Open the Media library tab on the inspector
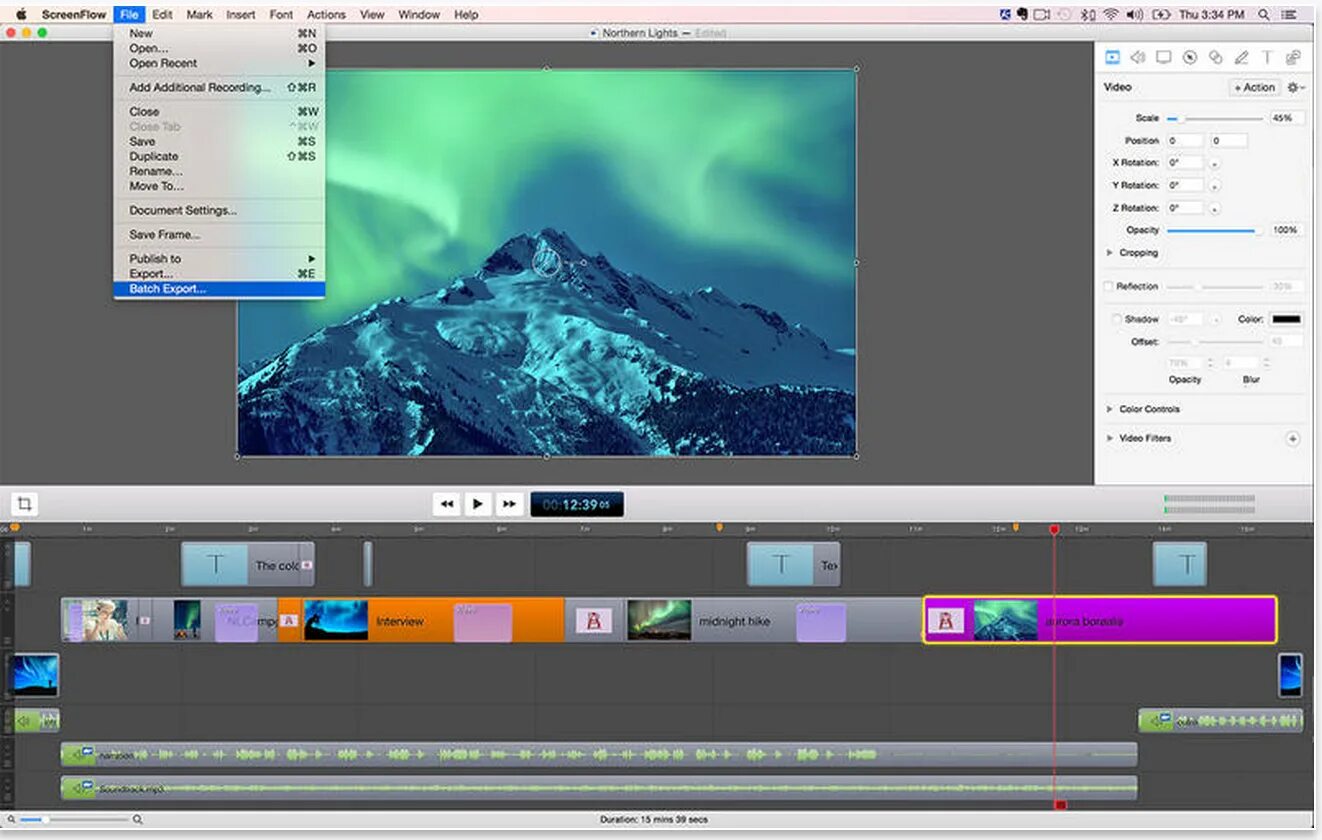This screenshot has width=1322, height=840. coord(1293,57)
